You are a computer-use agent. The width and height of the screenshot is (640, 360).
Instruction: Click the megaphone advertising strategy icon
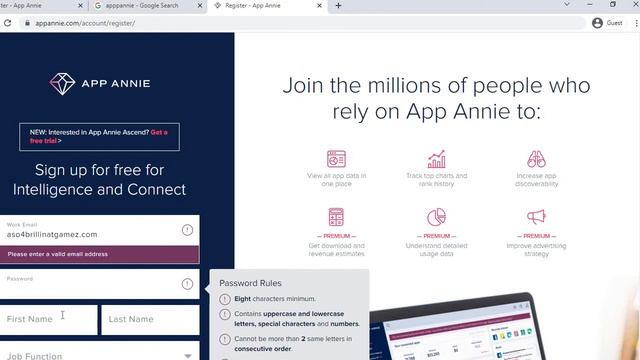[536, 217]
